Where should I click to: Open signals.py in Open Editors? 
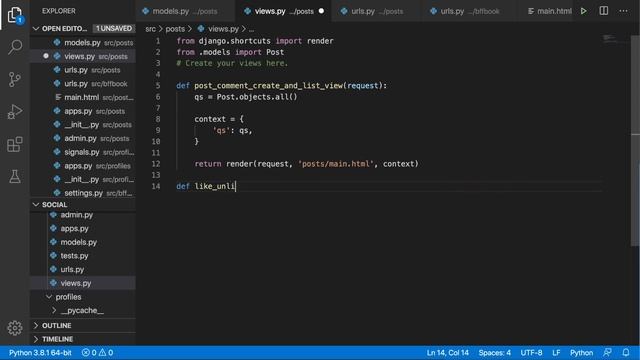pyautogui.click(x=83, y=152)
